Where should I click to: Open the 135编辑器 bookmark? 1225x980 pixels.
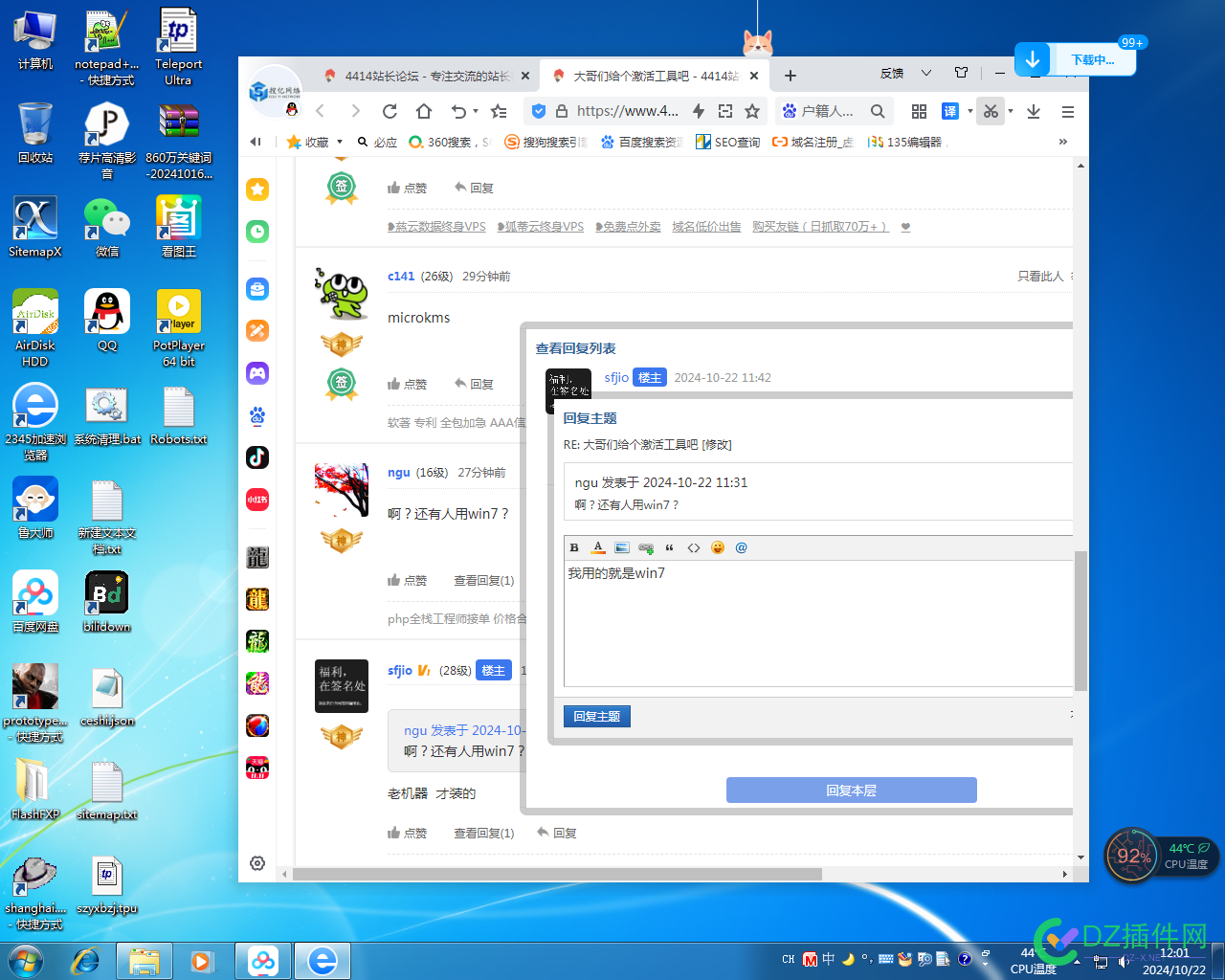point(904,142)
